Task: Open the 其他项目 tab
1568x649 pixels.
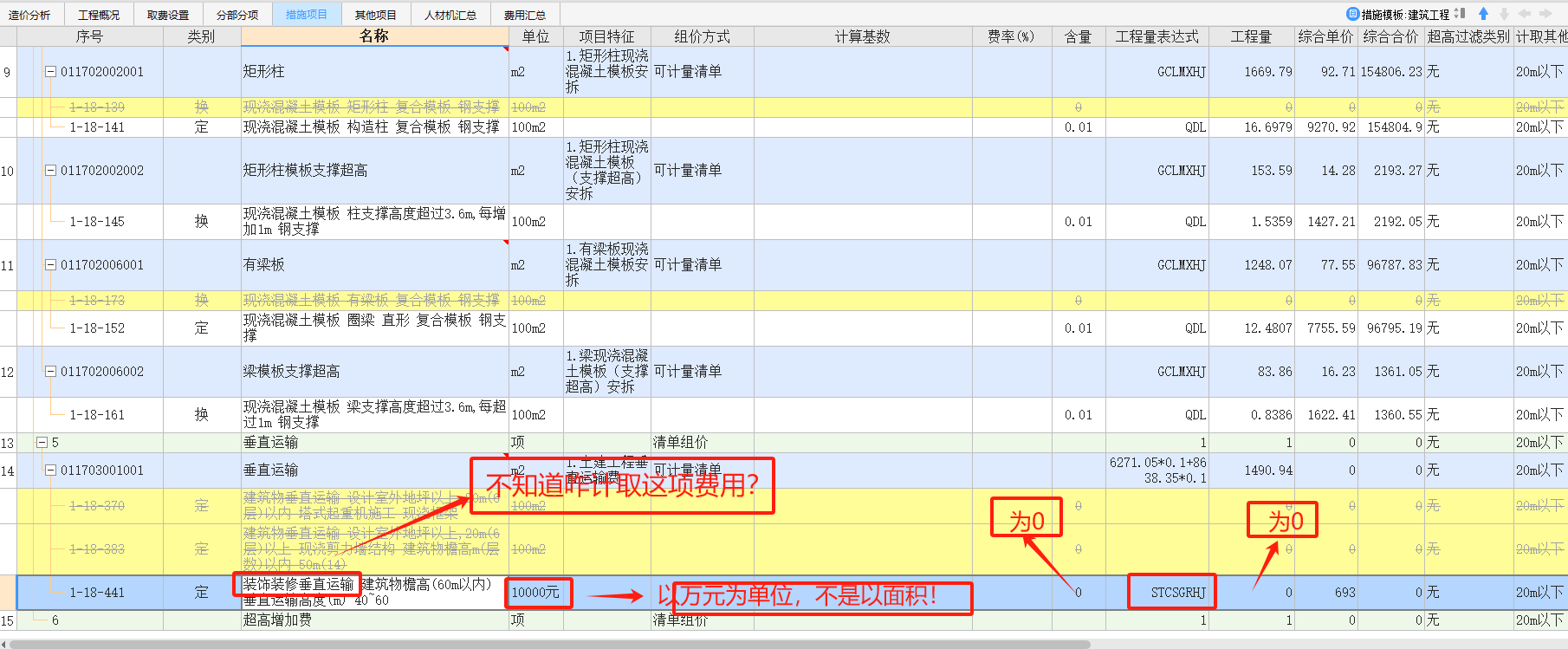Action: point(376,15)
